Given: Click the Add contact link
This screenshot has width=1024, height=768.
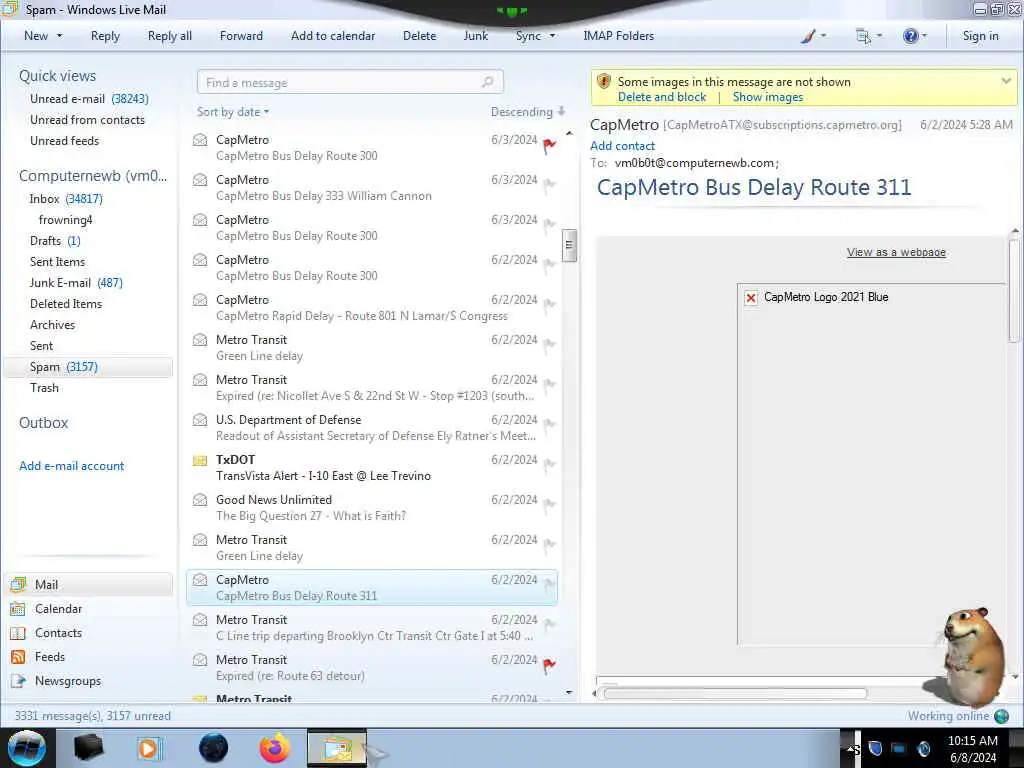Looking at the screenshot, I should [x=622, y=146].
